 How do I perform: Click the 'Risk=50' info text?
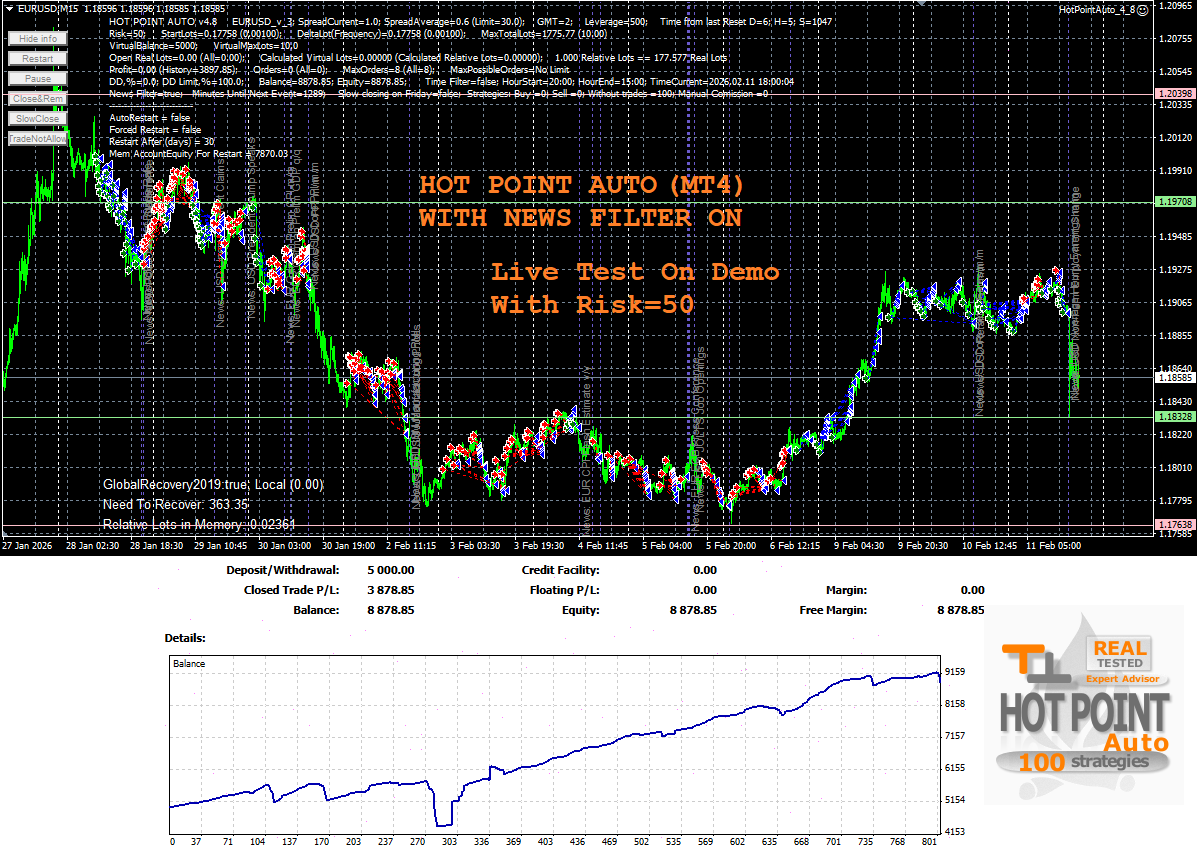(127, 34)
